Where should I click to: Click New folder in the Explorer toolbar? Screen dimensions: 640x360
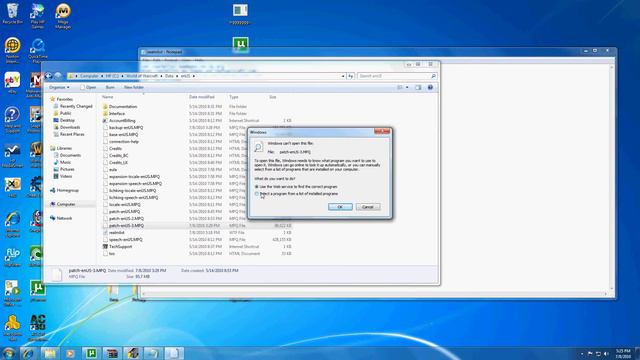[133, 87]
